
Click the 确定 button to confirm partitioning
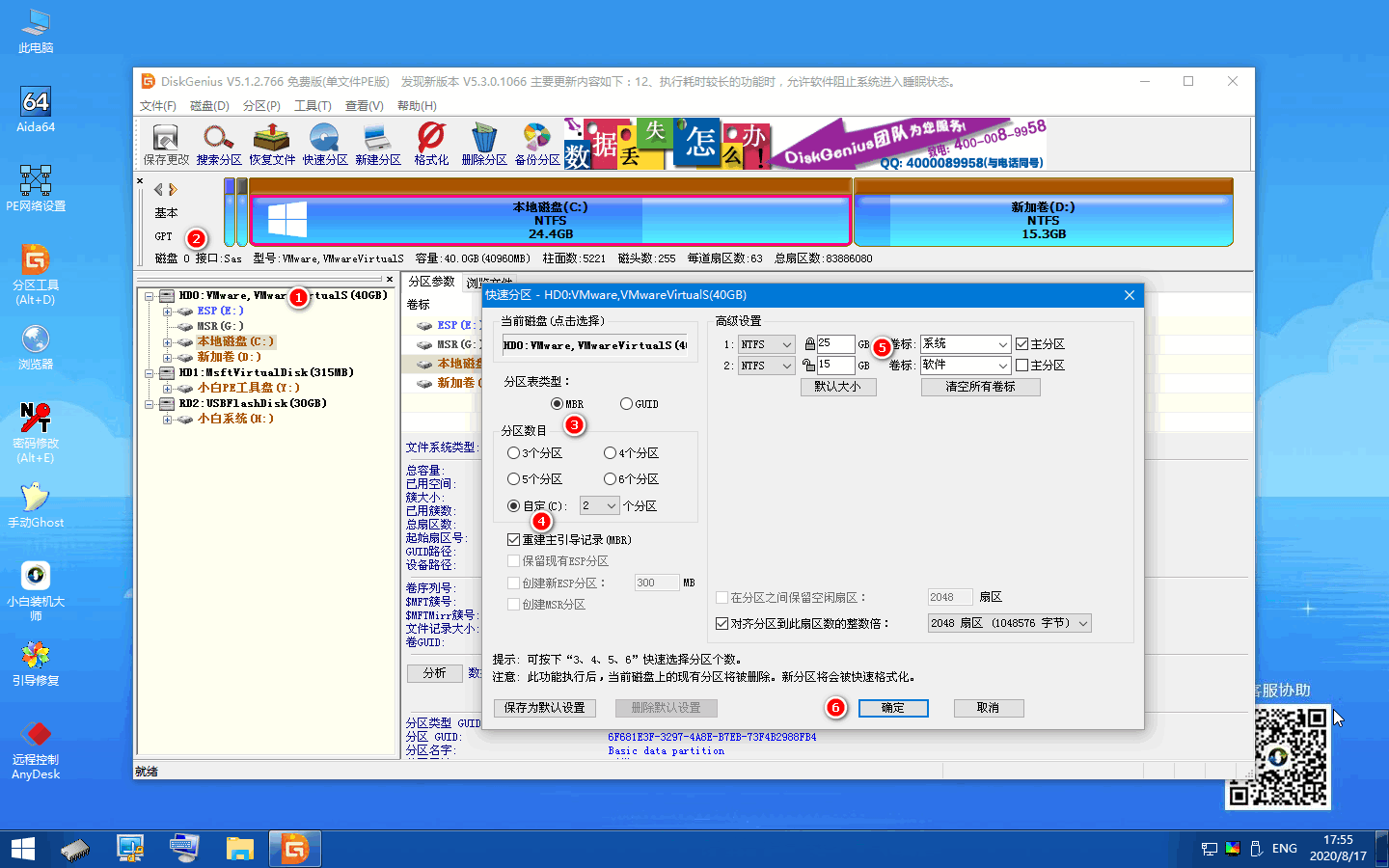(893, 708)
